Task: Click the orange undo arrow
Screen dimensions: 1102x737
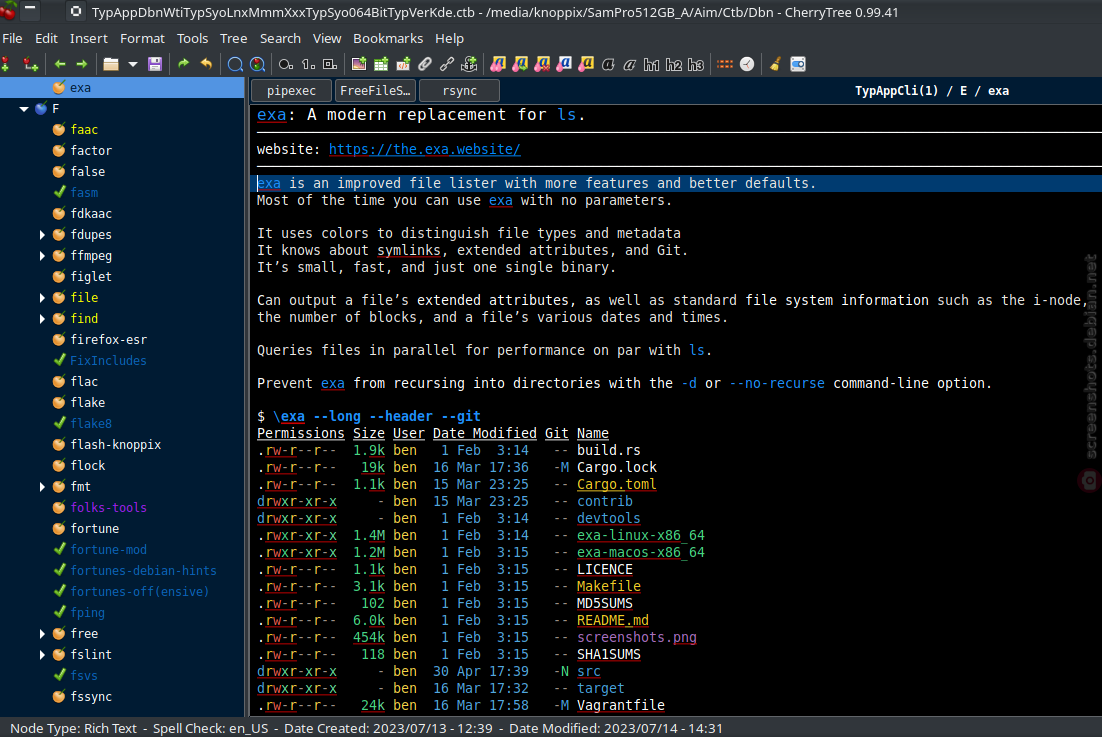Action: click(206, 64)
